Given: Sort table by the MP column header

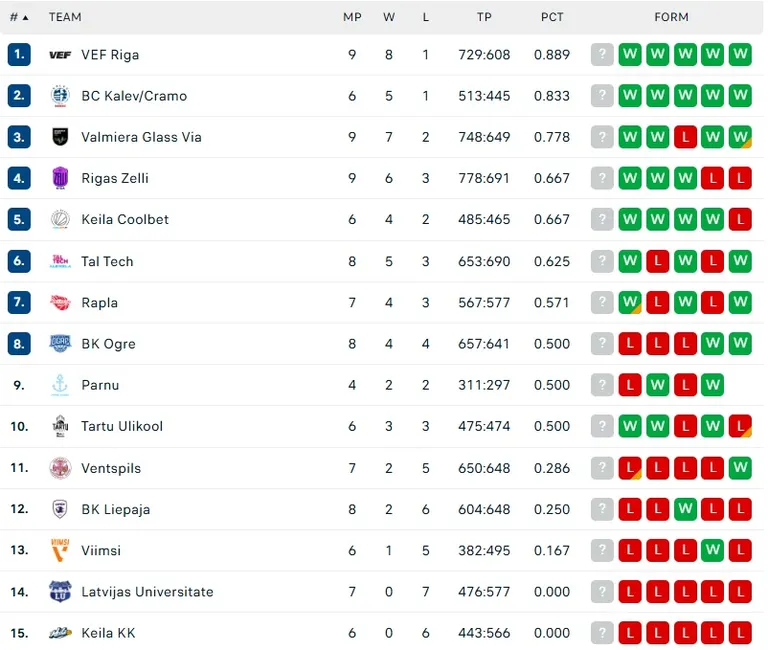Looking at the screenshot, I should pyautogui.click(x=352, y=17).
